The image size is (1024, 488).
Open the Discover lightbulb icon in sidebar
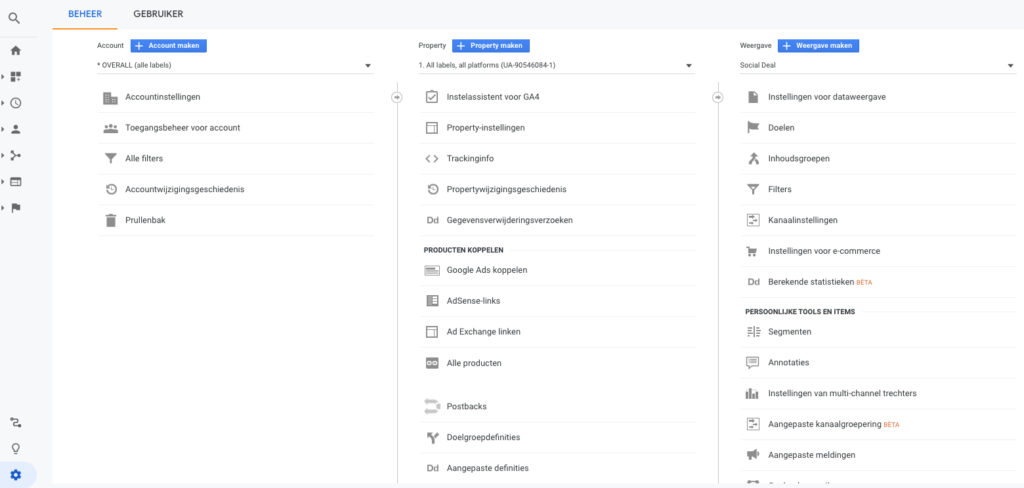click(x=15, y=449)
